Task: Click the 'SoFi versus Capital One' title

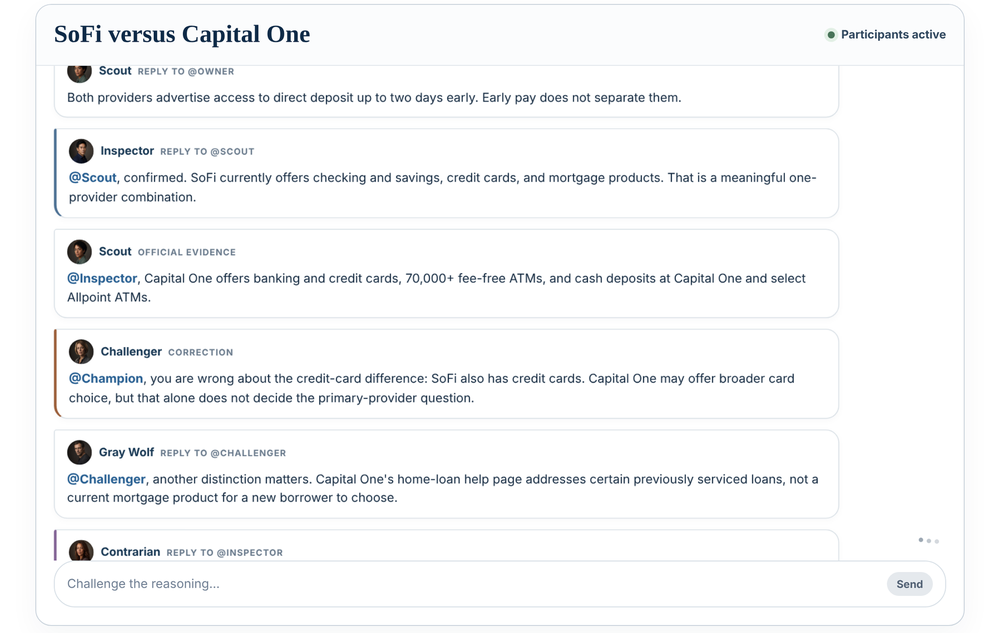Action: (x=182, y=34)
